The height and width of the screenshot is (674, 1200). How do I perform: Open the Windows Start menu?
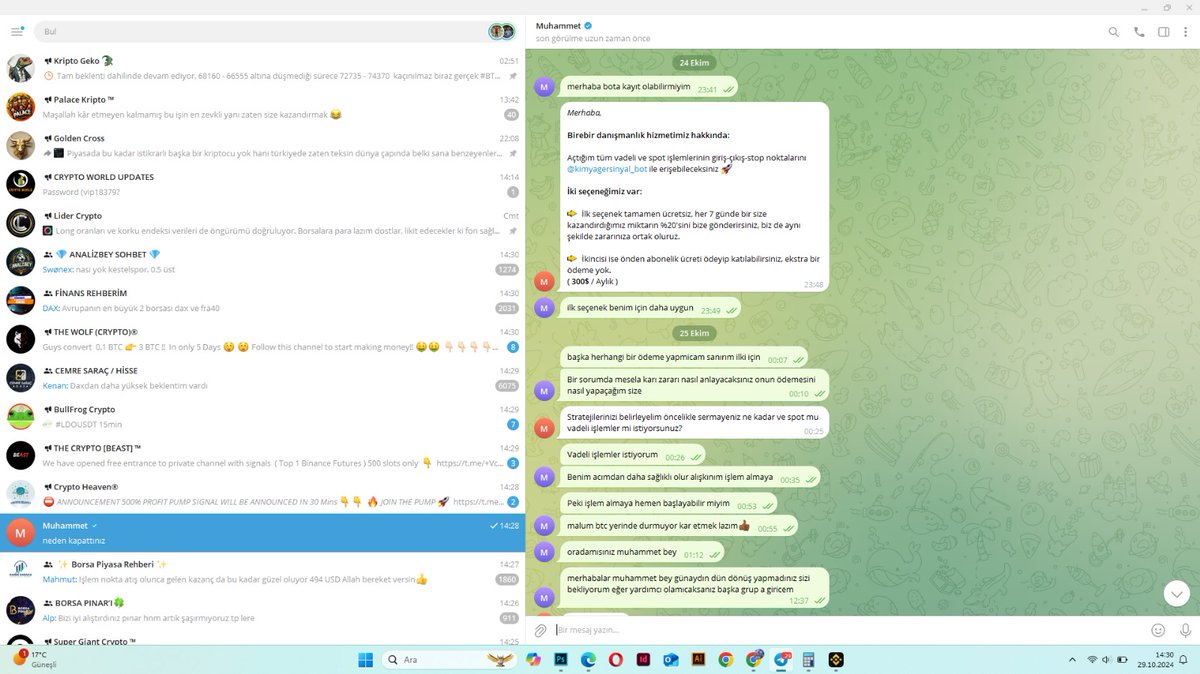click(365, 659)
